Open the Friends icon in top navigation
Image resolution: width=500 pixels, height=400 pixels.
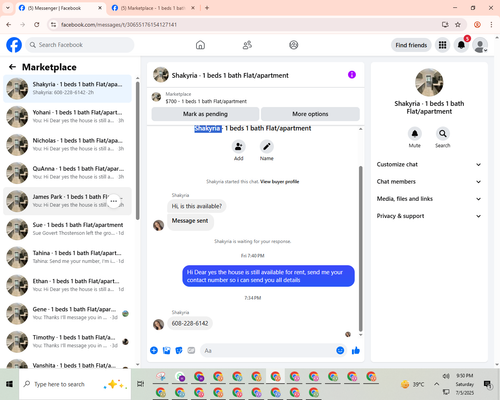[247, 45]
